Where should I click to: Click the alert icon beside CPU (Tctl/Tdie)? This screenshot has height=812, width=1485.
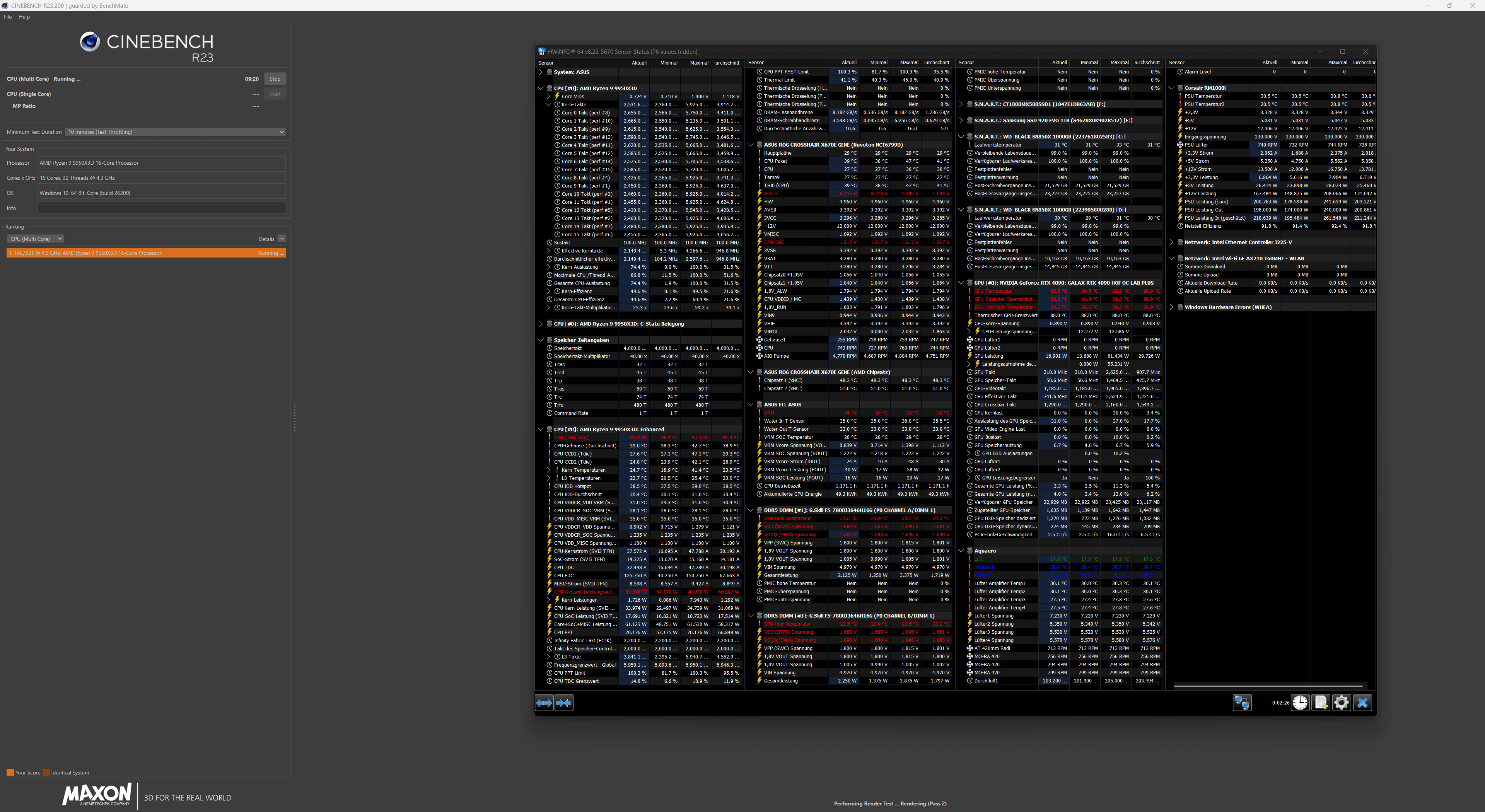(550, 437)
